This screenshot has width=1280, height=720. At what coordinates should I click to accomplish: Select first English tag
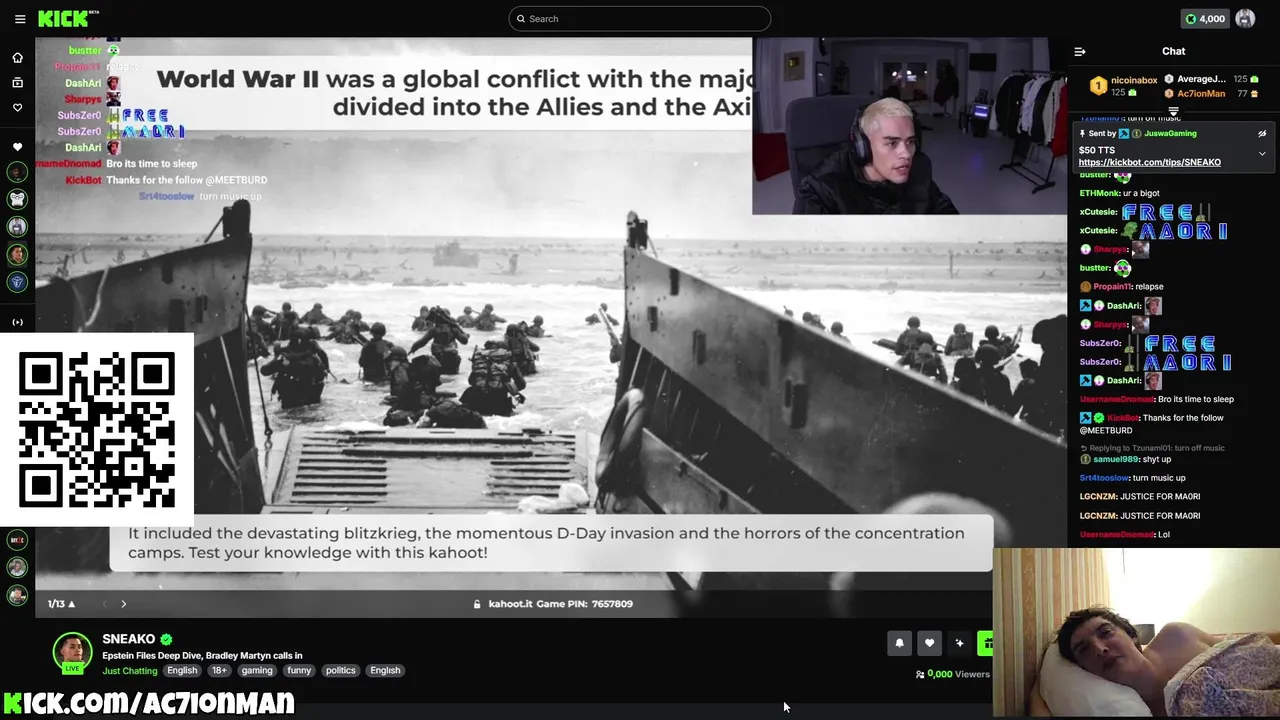182,670
